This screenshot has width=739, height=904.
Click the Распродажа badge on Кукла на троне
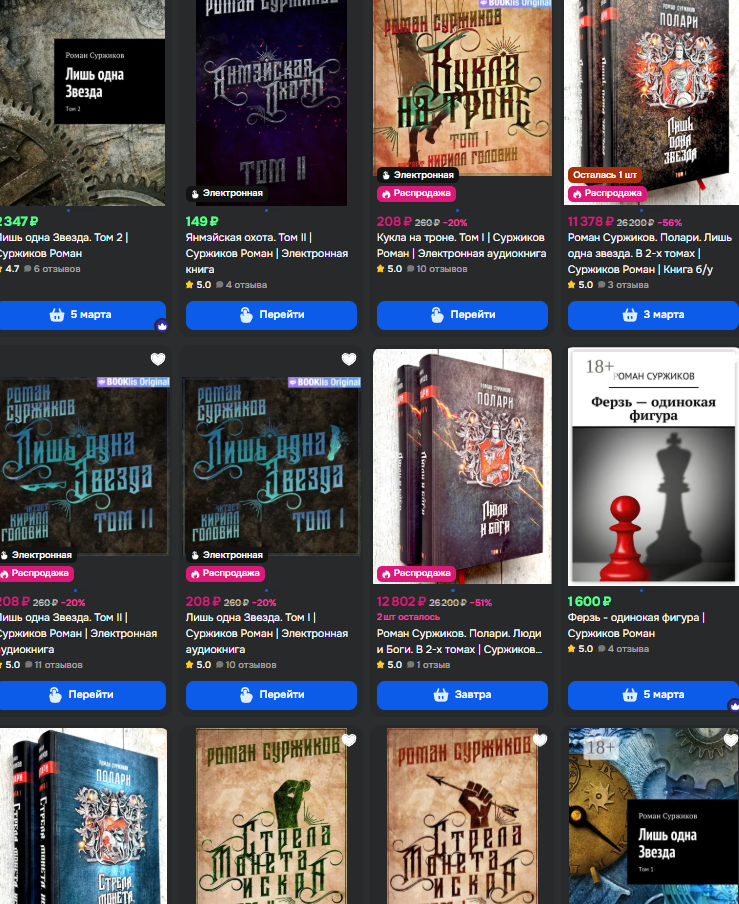[x=416, y=194]
